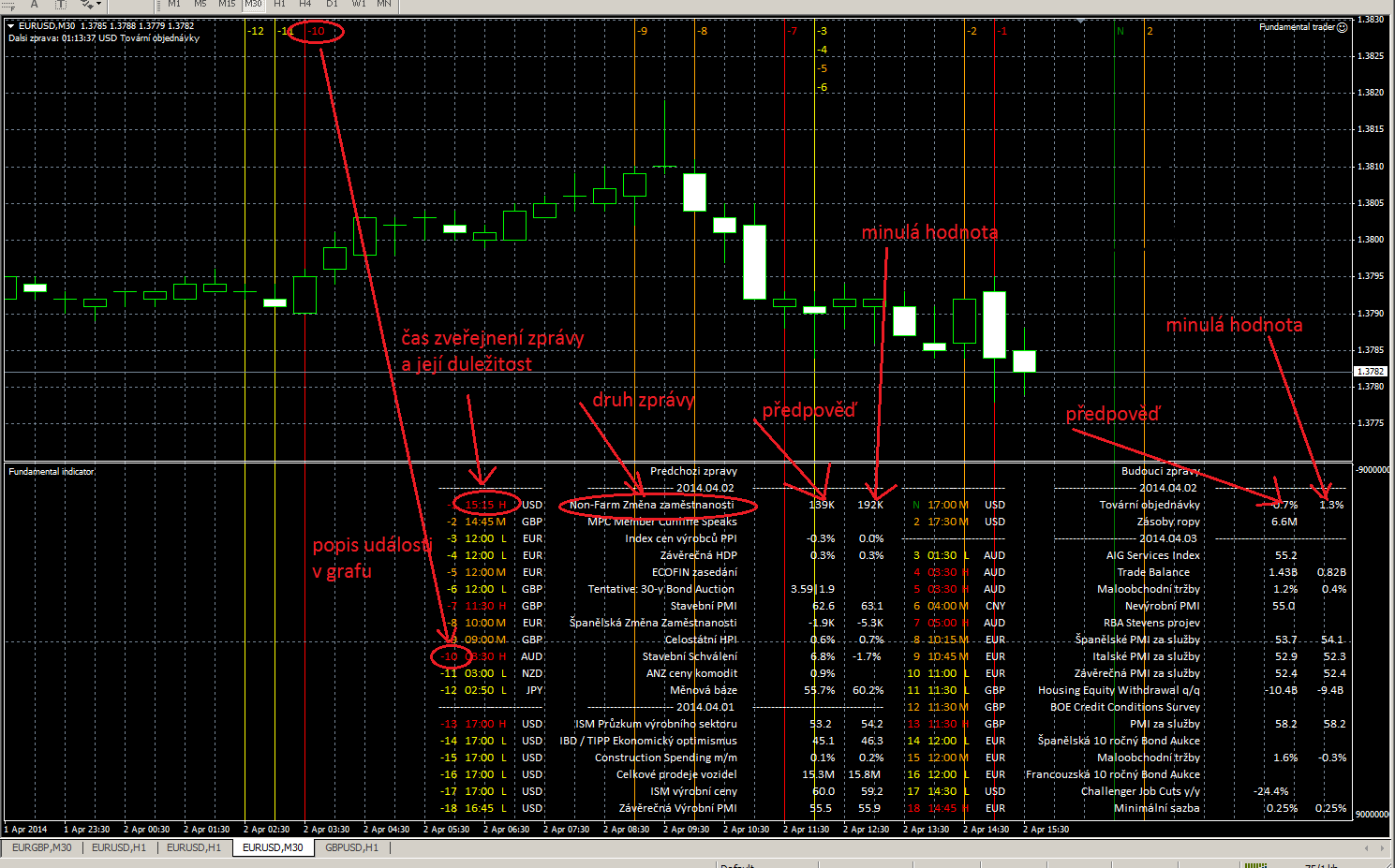
Task: Click 'Celkové prodeje vozidel' row
Action: (676, 774)
